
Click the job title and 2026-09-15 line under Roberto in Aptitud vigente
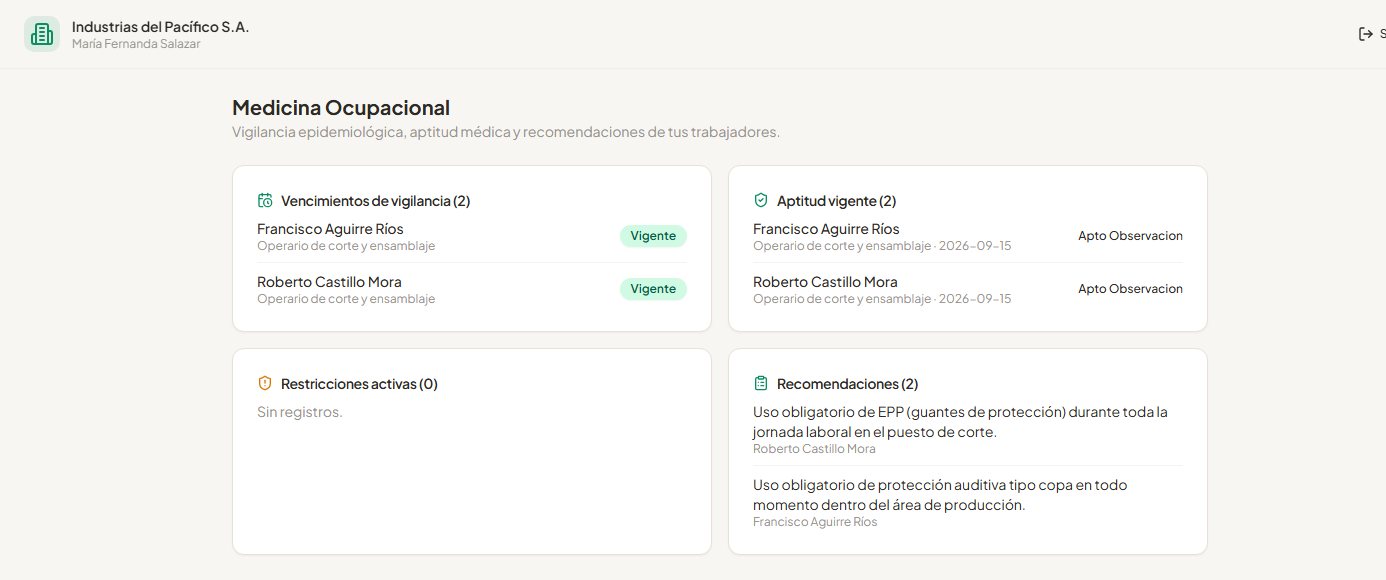point(882,299)
